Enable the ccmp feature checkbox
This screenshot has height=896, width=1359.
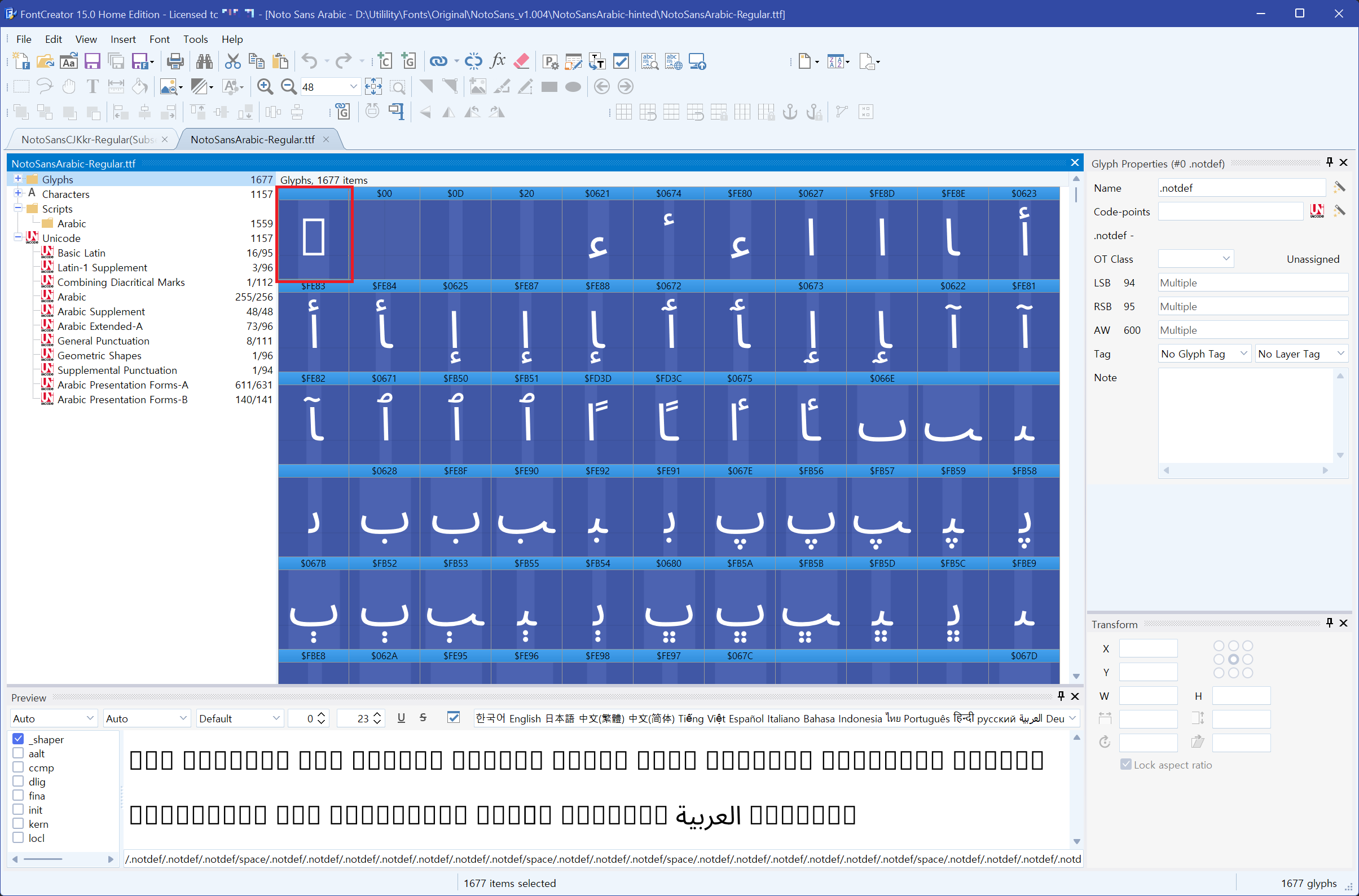[x=18, y=767]
